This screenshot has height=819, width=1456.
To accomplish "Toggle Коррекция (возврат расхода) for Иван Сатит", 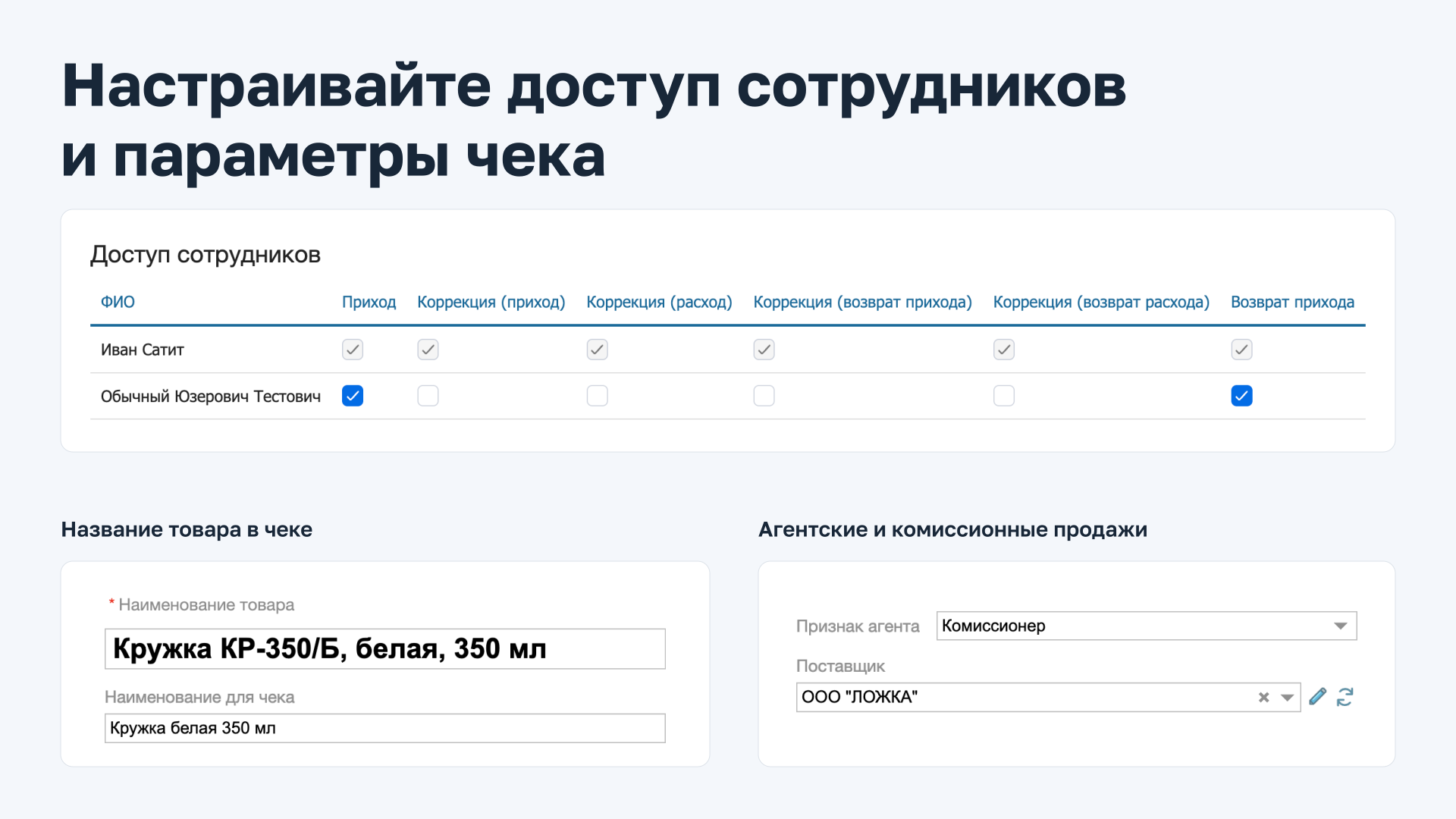I will click(1004, 350).
